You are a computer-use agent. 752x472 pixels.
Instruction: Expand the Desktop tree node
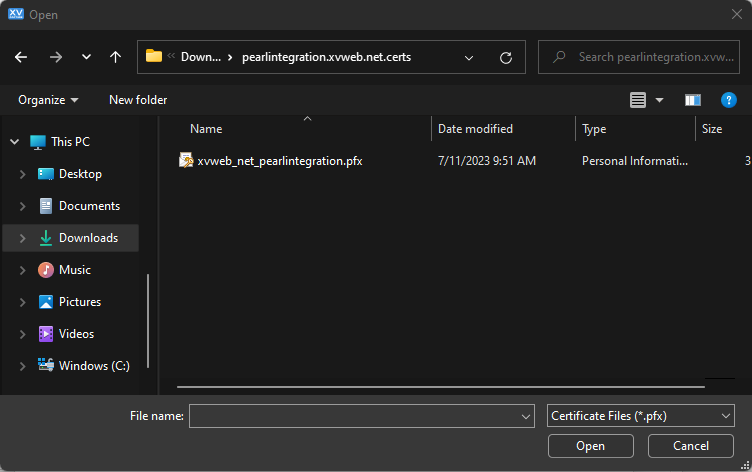point(22,174)
